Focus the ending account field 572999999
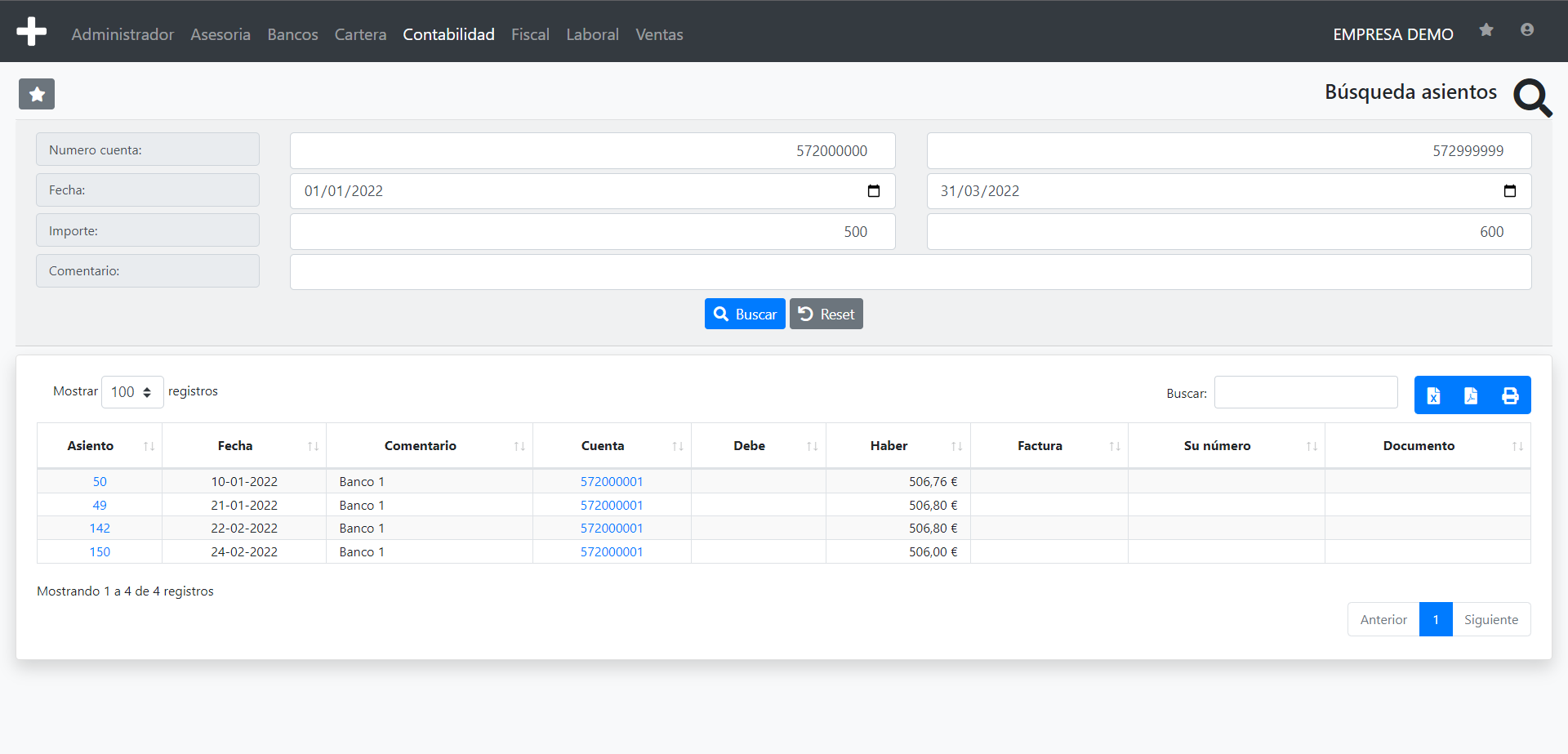1568x754 pixels. click(1229, 151)
